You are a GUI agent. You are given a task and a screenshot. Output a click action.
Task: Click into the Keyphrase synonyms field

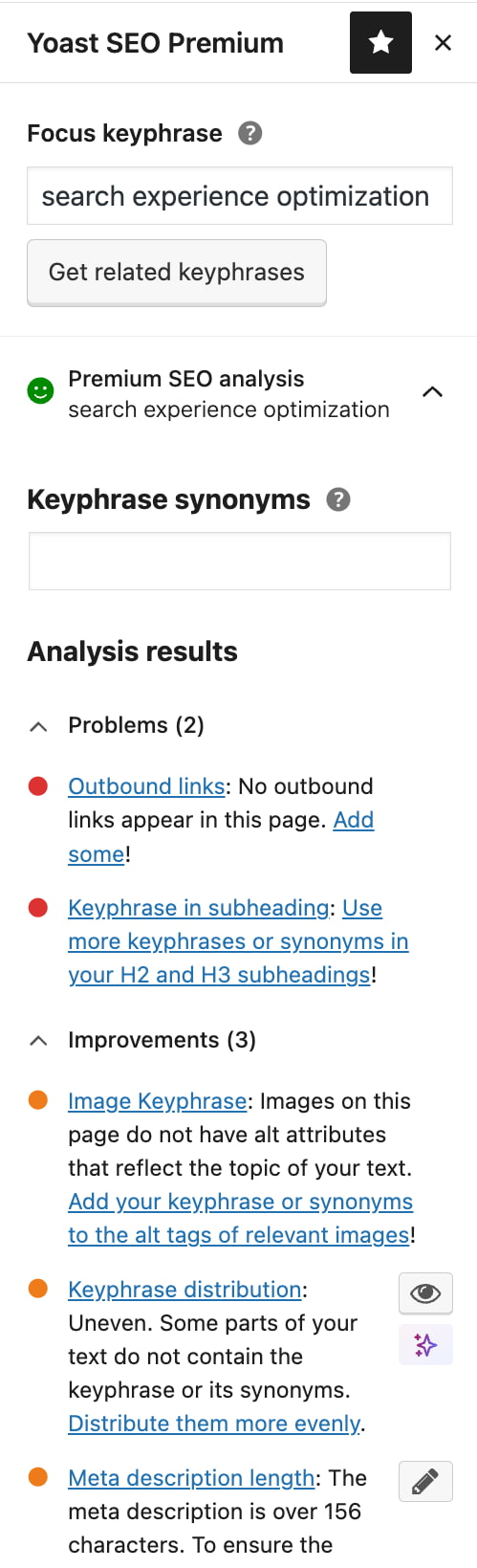(239, 561)
